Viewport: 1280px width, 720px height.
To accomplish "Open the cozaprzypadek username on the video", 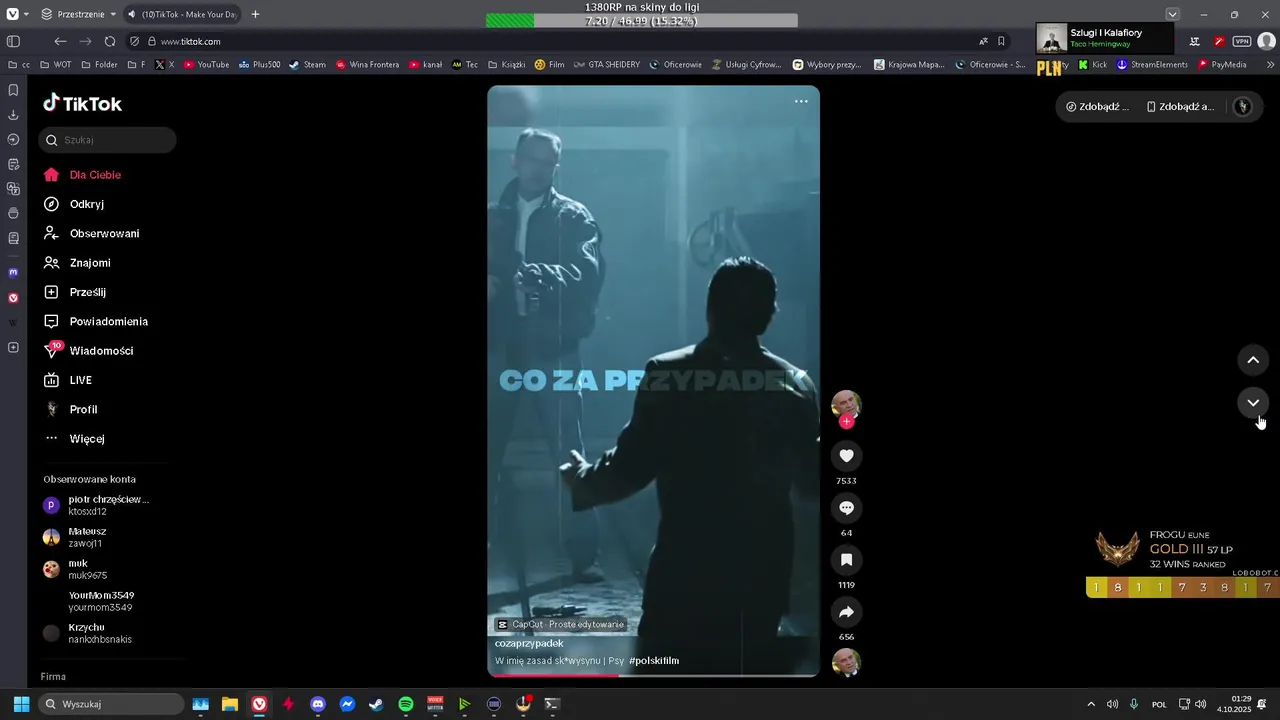I will point(529,644).
